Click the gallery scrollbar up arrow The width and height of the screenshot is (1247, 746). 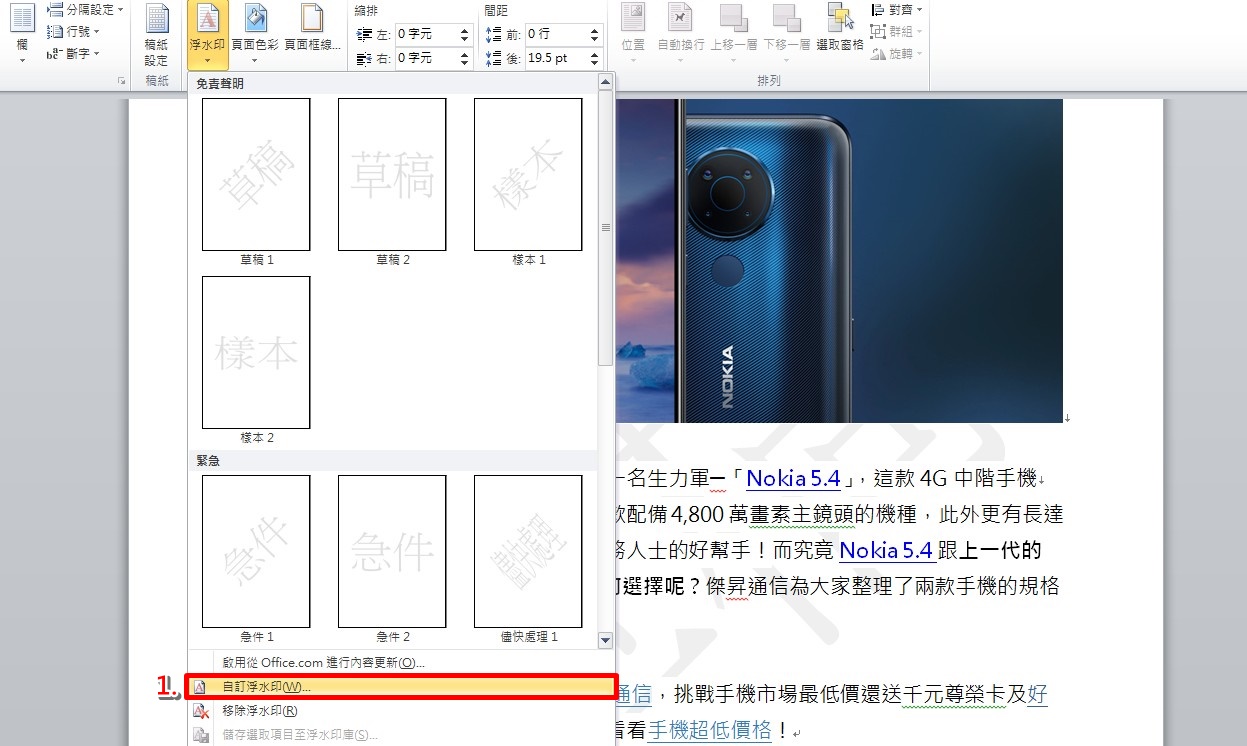pos(605,82)
